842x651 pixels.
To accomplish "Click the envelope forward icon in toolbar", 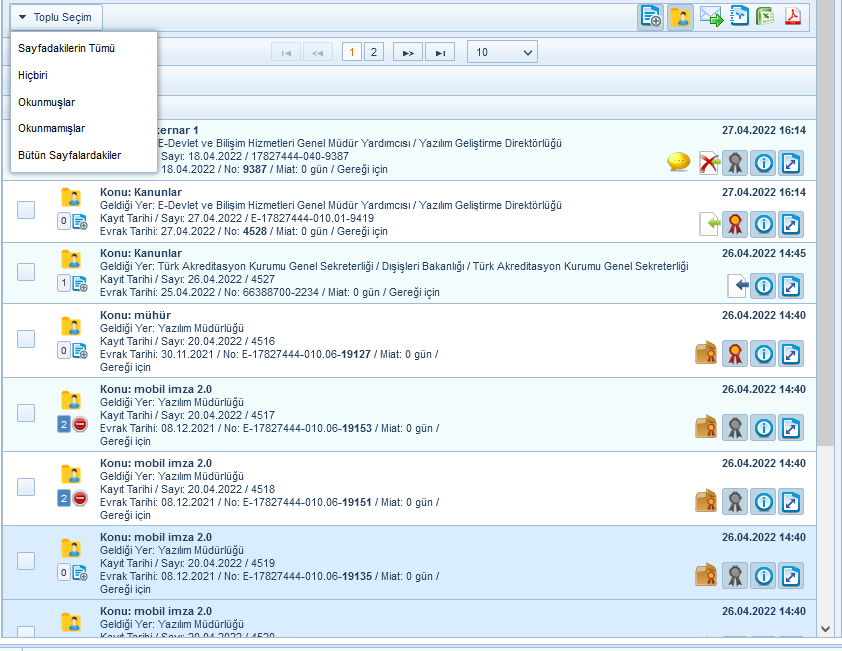I will coord(711,17).
